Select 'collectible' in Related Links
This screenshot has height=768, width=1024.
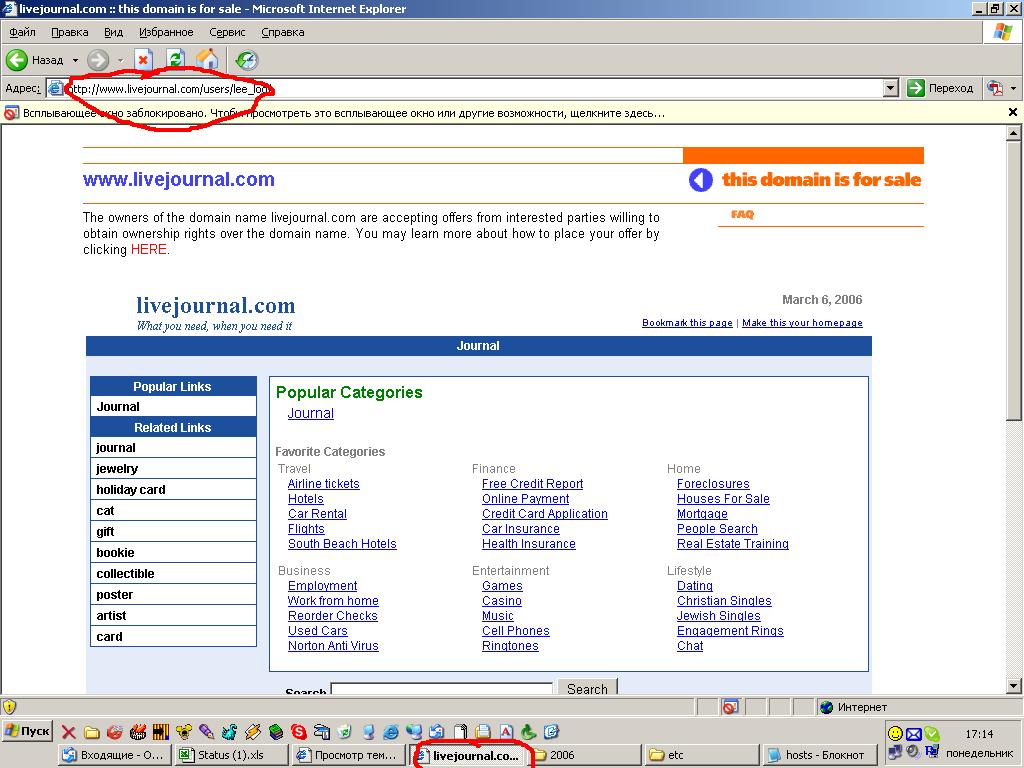tap(173, 573)
